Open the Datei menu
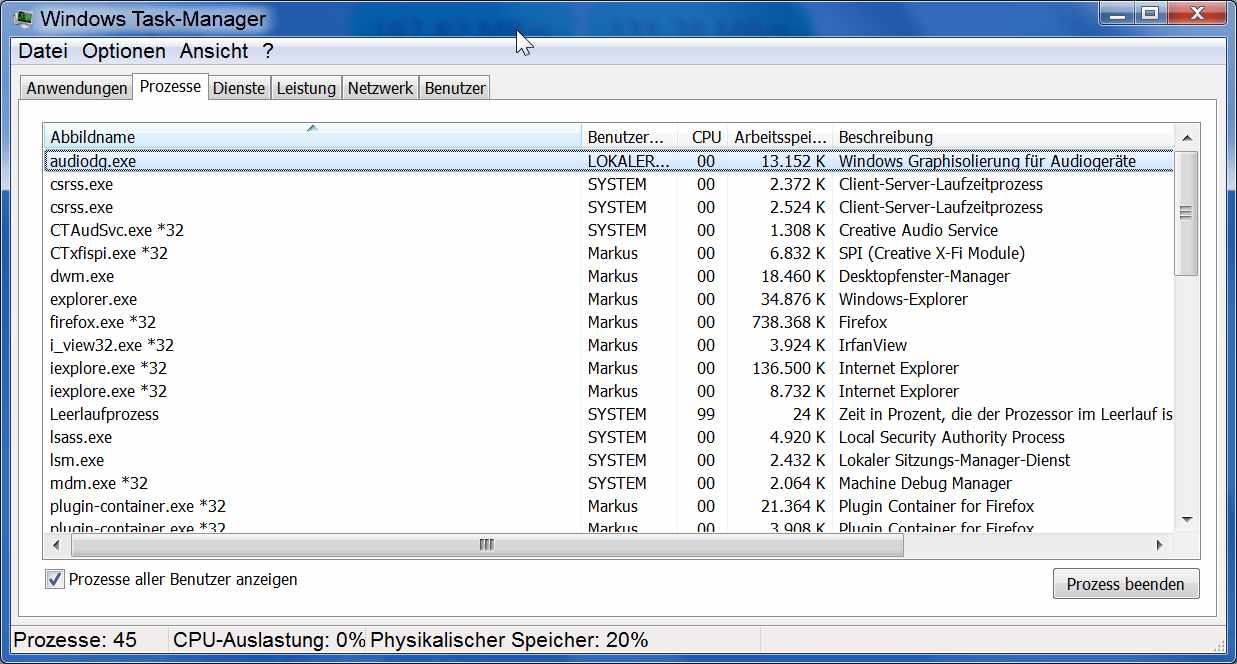The height and width of the screenshot is (664, 1237). (44, 51)
